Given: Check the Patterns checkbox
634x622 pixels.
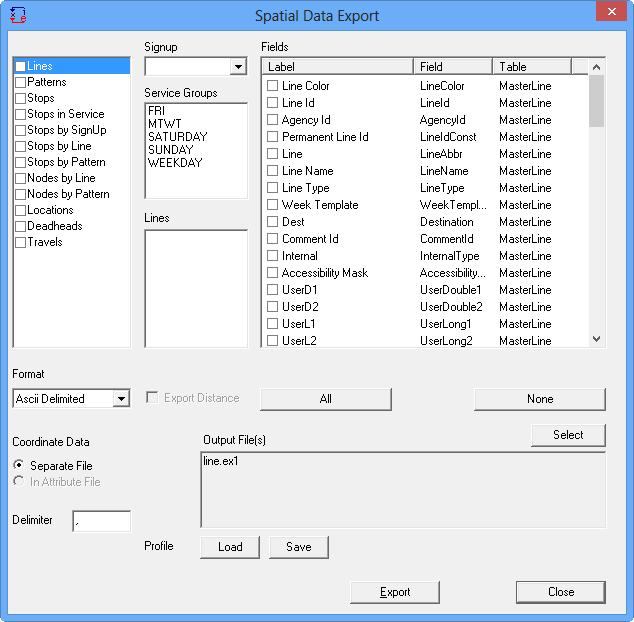Looking at the screenshot, I should [20, 83].
